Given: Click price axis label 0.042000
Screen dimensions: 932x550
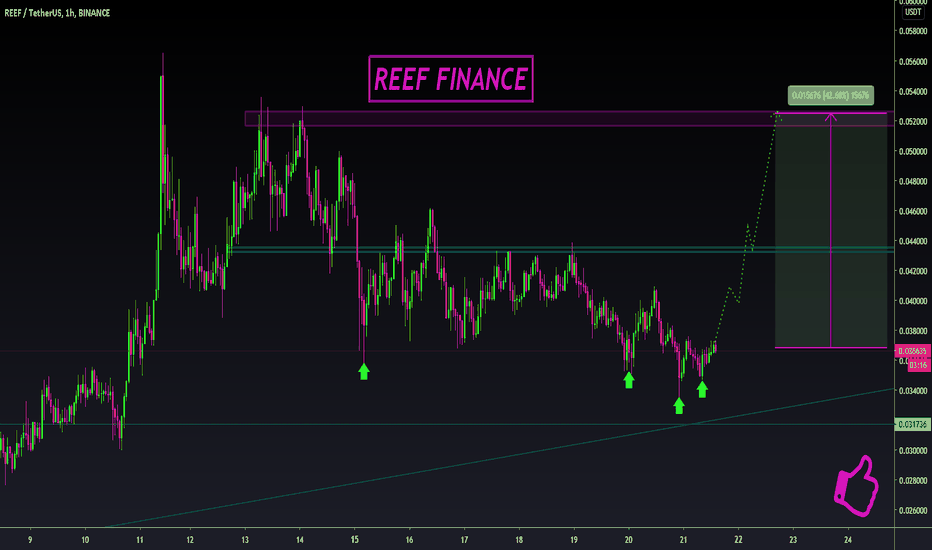Looking at the screenshot, I should point(913,271).
